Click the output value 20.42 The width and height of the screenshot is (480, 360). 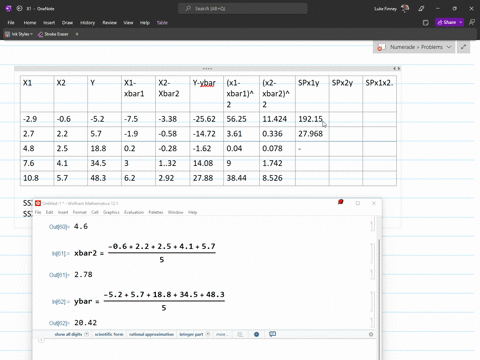pos(85,323)
